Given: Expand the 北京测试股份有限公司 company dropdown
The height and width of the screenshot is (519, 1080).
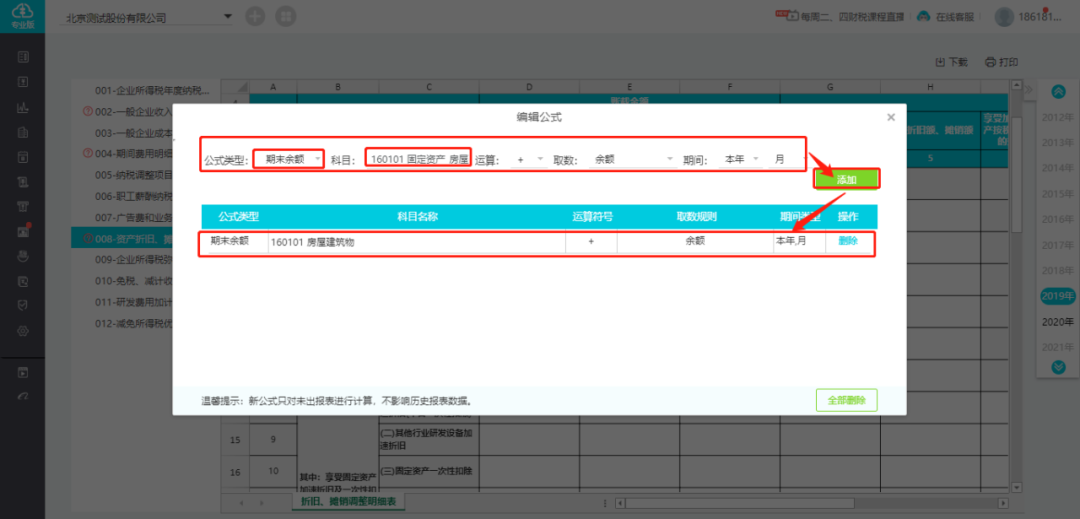Looking at the screenshot, I should (x=229, y=17).
